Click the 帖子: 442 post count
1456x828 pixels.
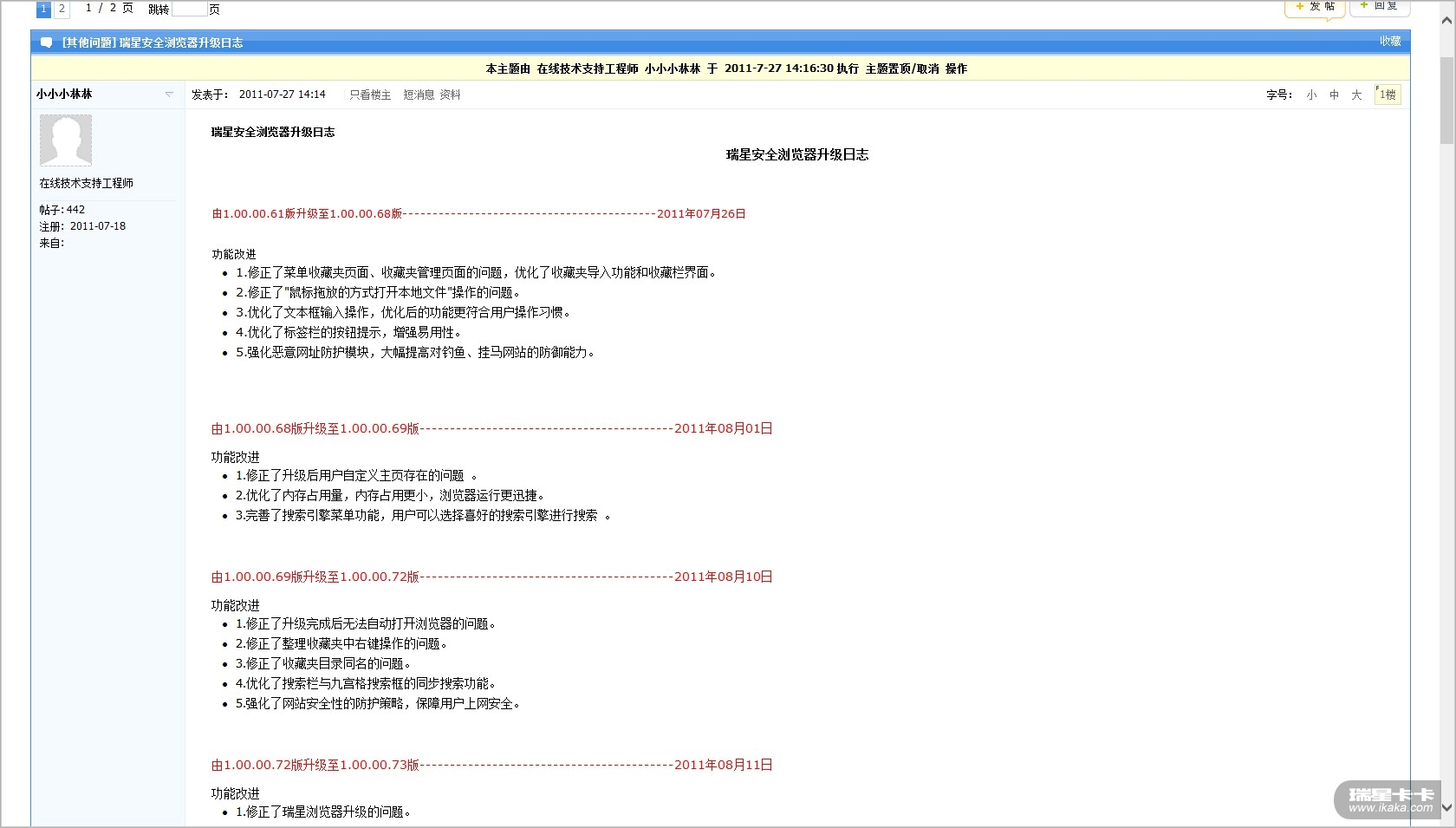tap(62, 210)
